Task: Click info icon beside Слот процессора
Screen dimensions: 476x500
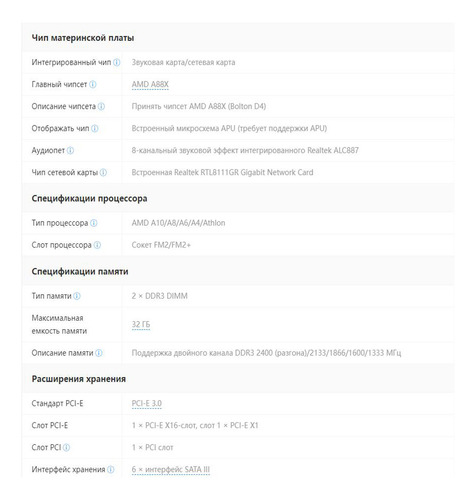Action: [97, 245]
